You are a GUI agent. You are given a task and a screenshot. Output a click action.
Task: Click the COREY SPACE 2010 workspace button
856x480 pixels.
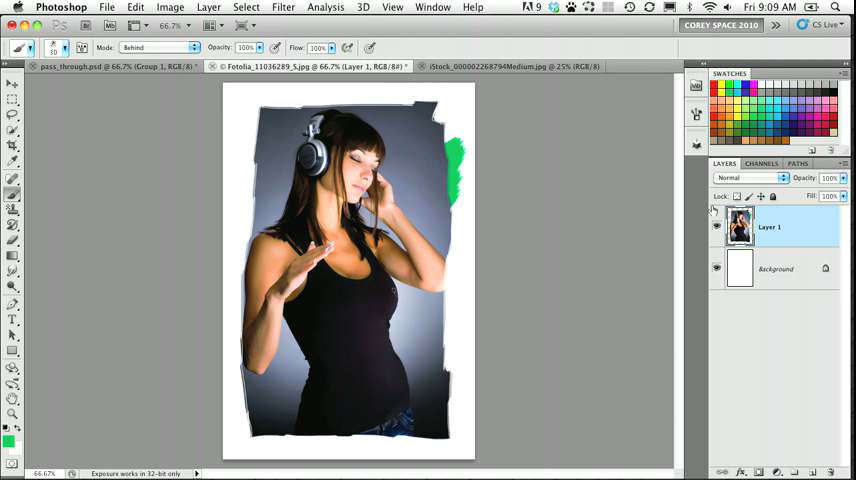point(721,25)
